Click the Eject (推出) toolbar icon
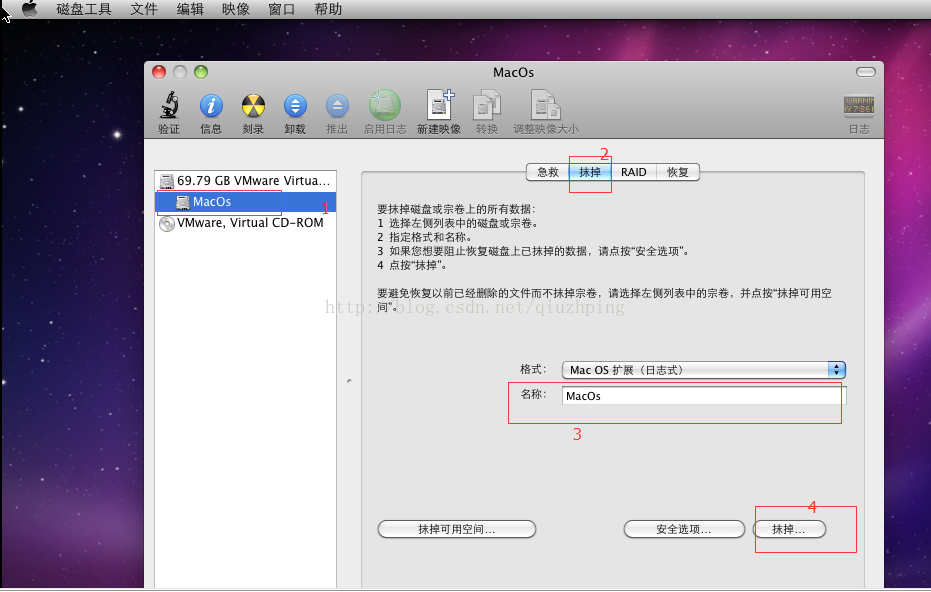This screenshot has width=931, height=592. (337, 106)
